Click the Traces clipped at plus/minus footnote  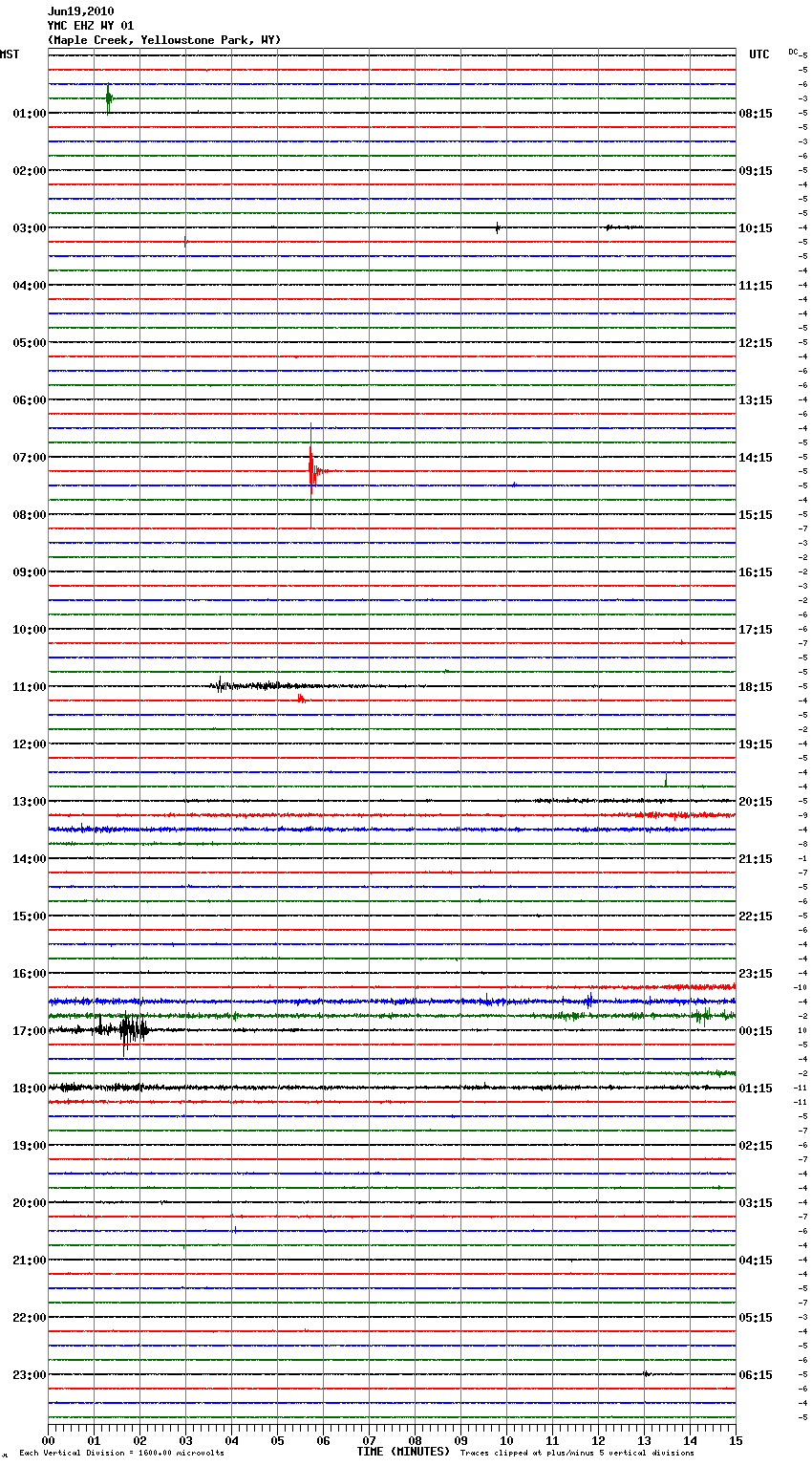(577, 1454)
